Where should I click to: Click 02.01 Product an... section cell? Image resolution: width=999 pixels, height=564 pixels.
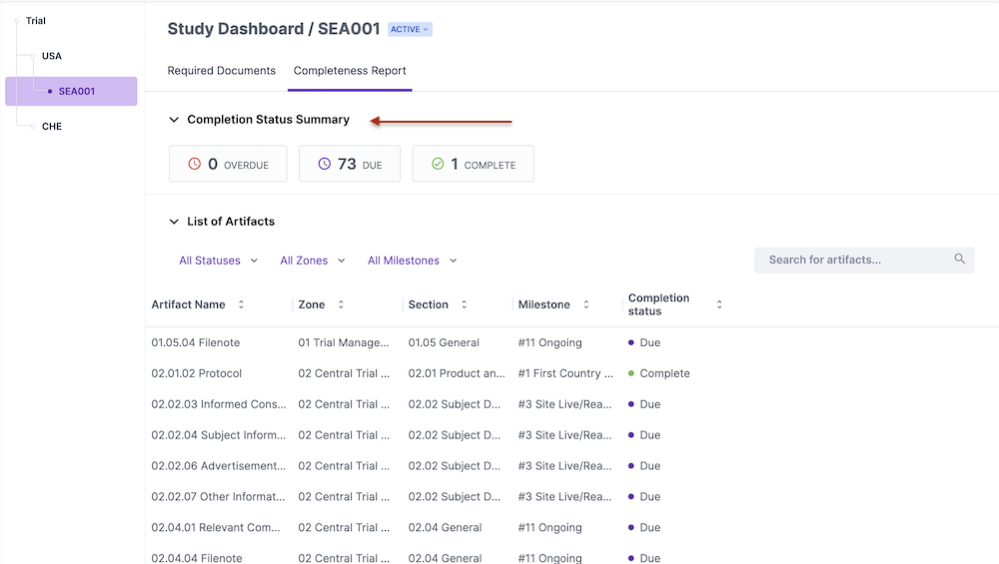[456, 373]
